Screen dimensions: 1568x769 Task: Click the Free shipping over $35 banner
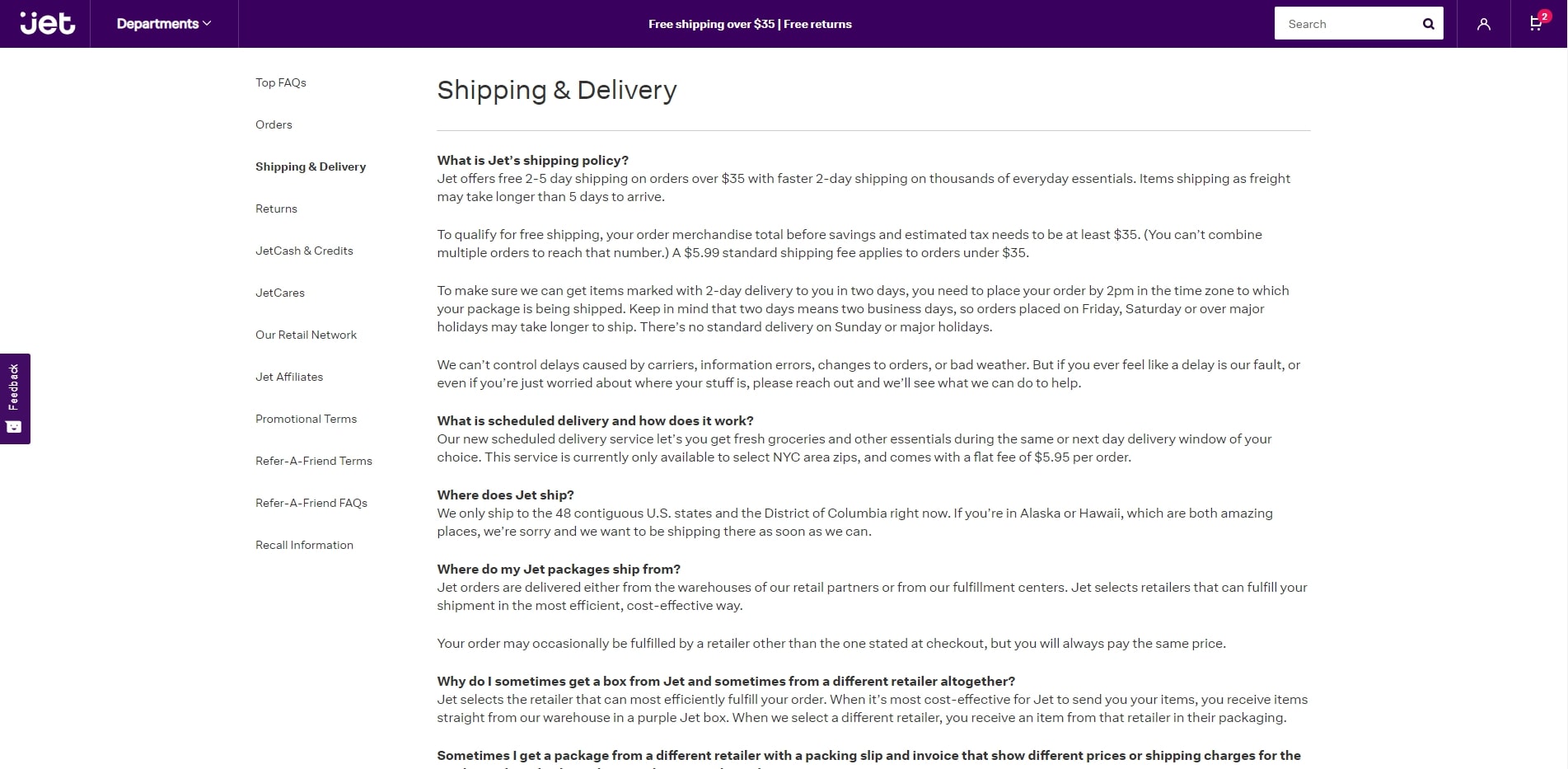click(x=750, y=24)
